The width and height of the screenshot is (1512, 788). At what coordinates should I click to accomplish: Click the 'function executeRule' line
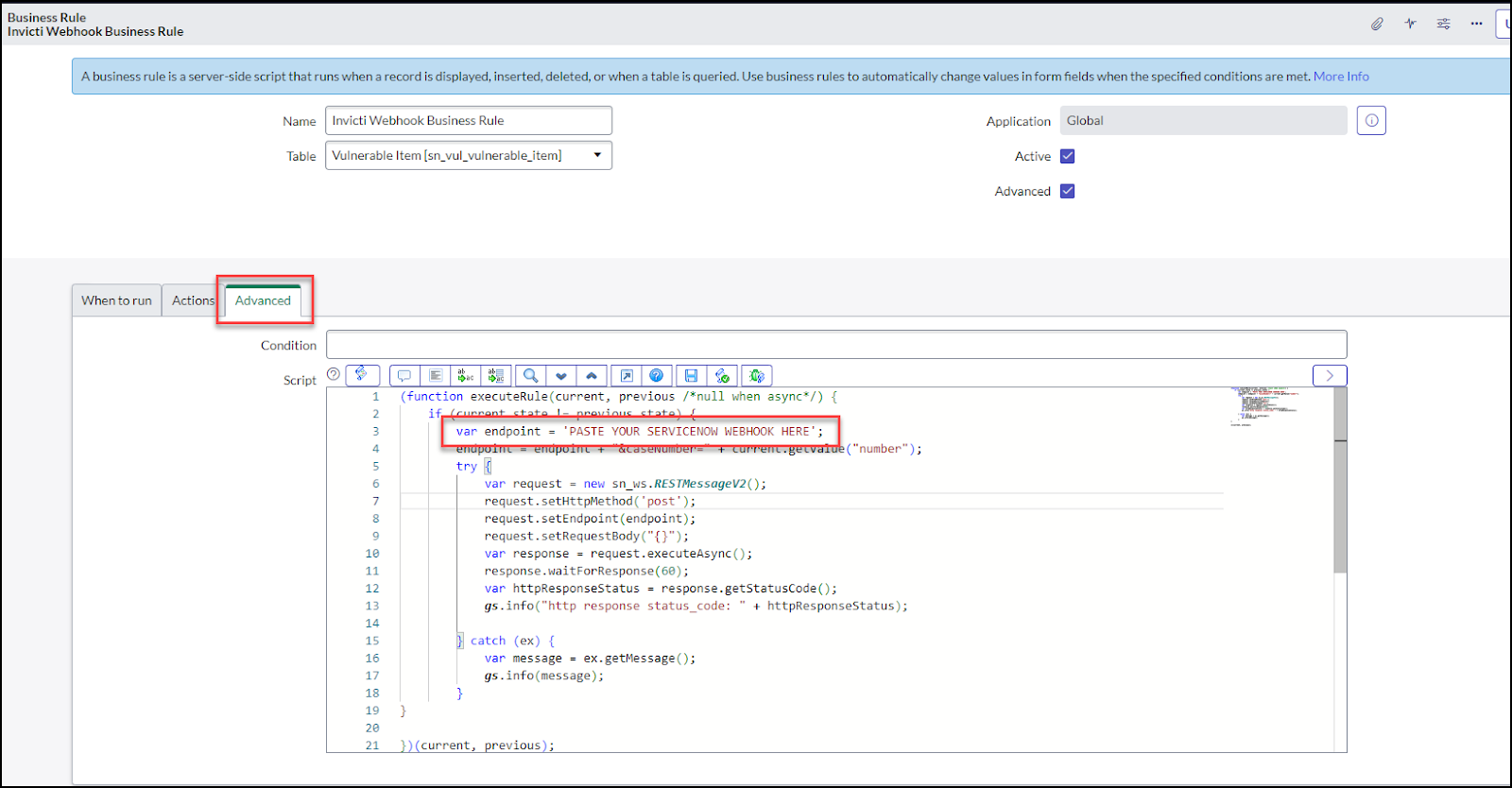click(619, 397)
